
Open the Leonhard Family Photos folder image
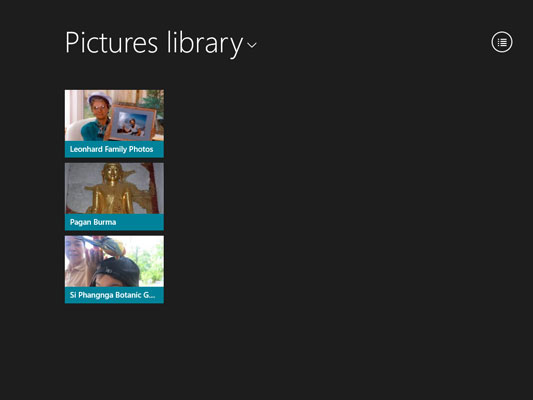(x=114, y=115)
